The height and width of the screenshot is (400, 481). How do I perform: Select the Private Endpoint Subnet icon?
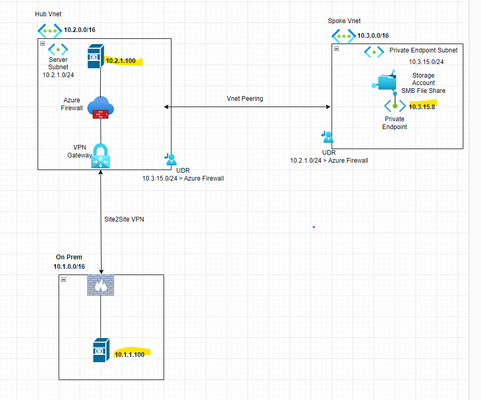tap(374, 52)
